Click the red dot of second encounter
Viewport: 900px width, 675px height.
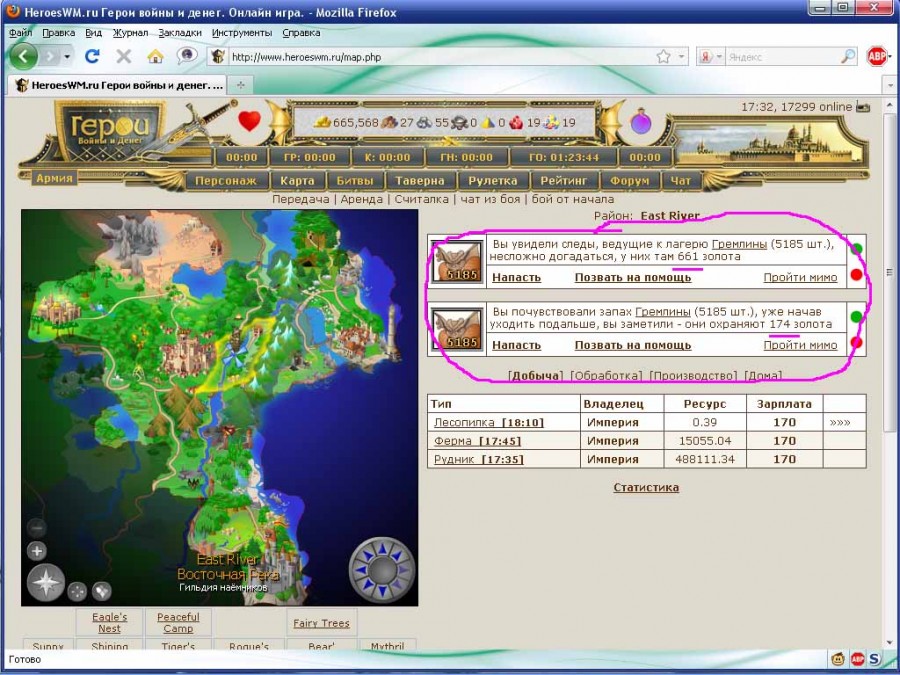856,342
